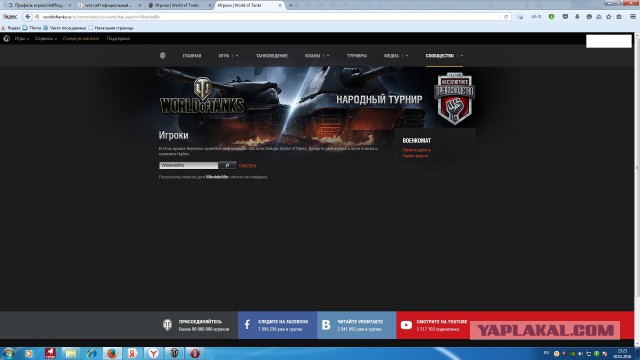Close the active Игроки tab
Viewport: 640px width, 360px height.
280,5
